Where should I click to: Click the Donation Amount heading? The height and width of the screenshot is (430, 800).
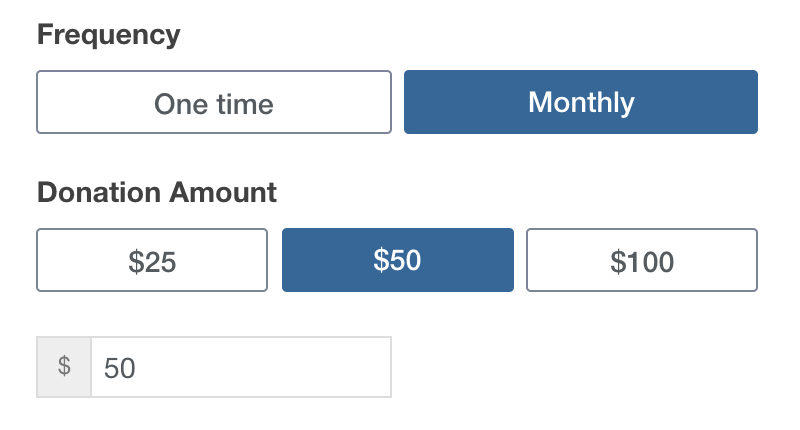point(156,192)
